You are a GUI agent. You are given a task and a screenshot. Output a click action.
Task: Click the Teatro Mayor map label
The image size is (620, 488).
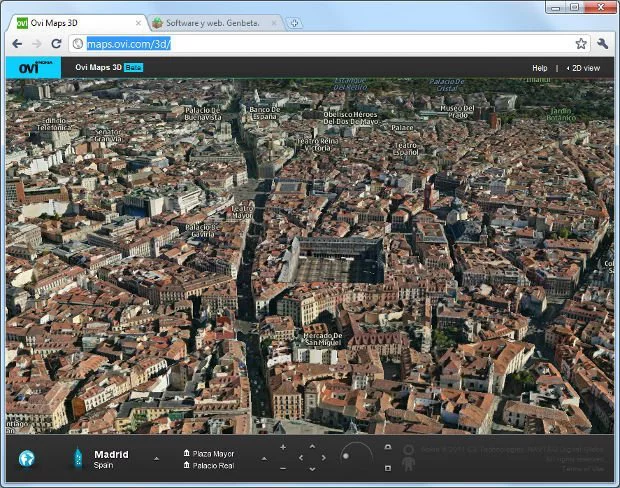(242, 212)
